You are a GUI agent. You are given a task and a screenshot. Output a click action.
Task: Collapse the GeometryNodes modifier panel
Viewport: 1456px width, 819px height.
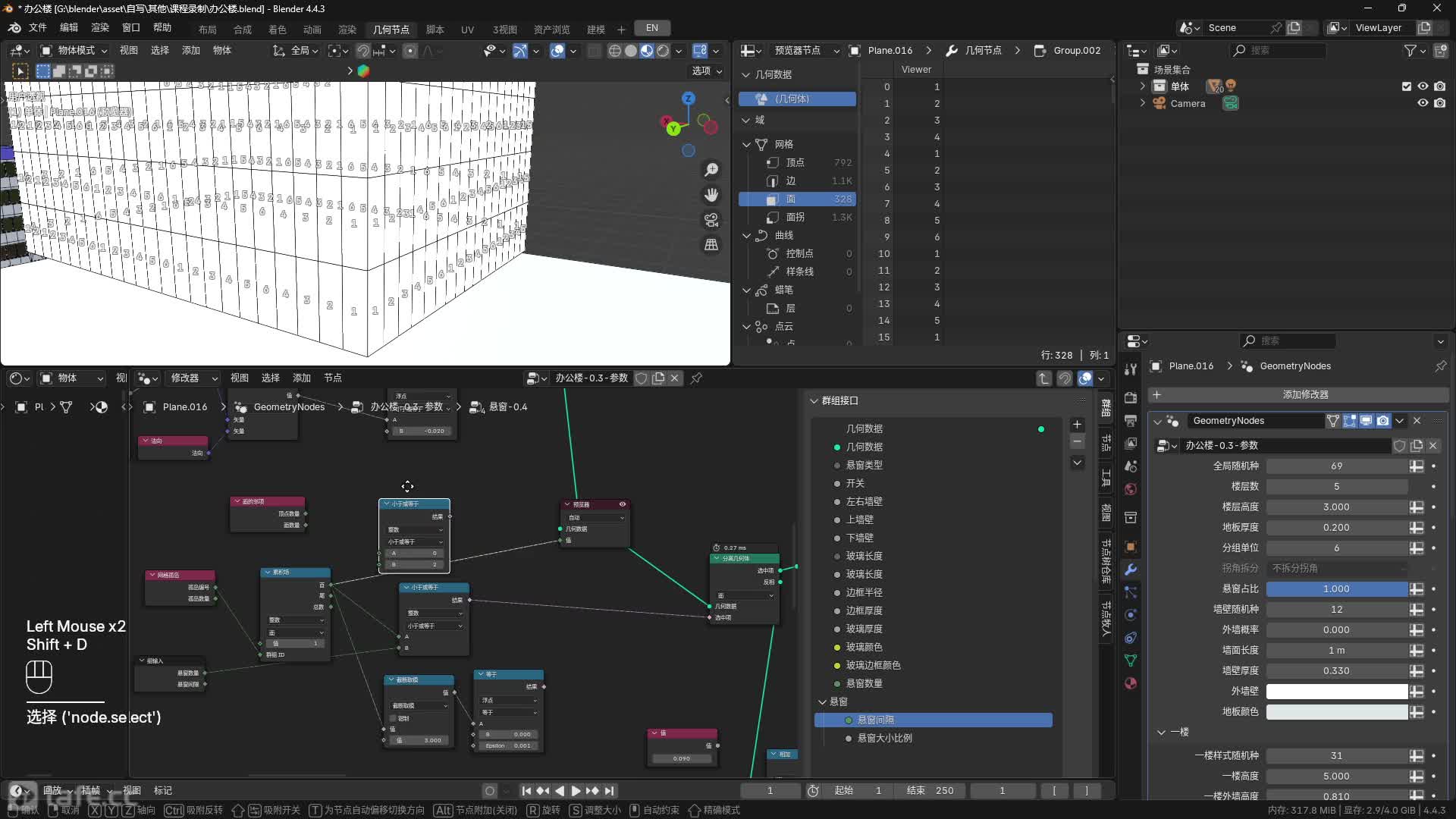1157,421
